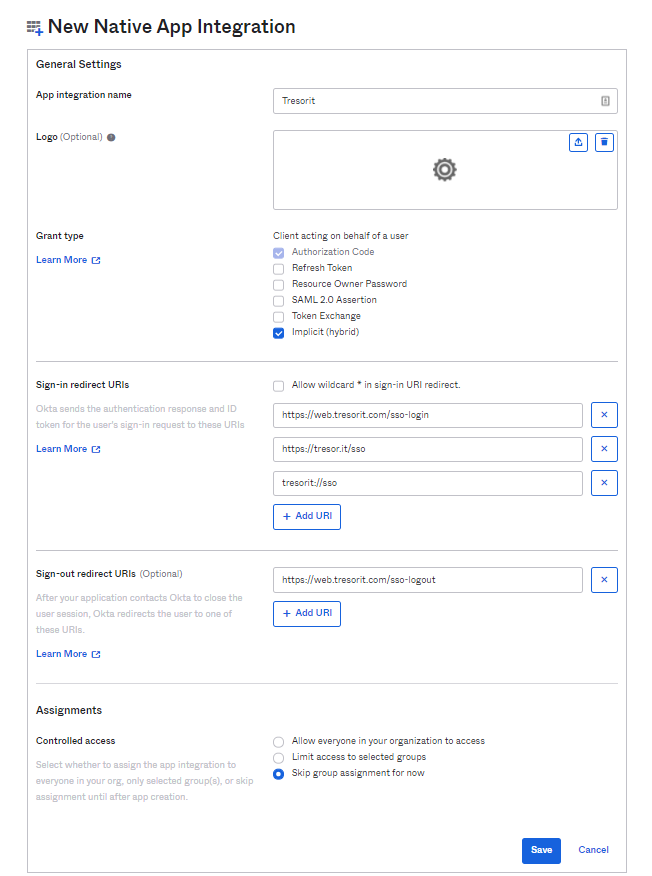
Task: Click the password manager icon in name field
Action: tap(605, 101)
